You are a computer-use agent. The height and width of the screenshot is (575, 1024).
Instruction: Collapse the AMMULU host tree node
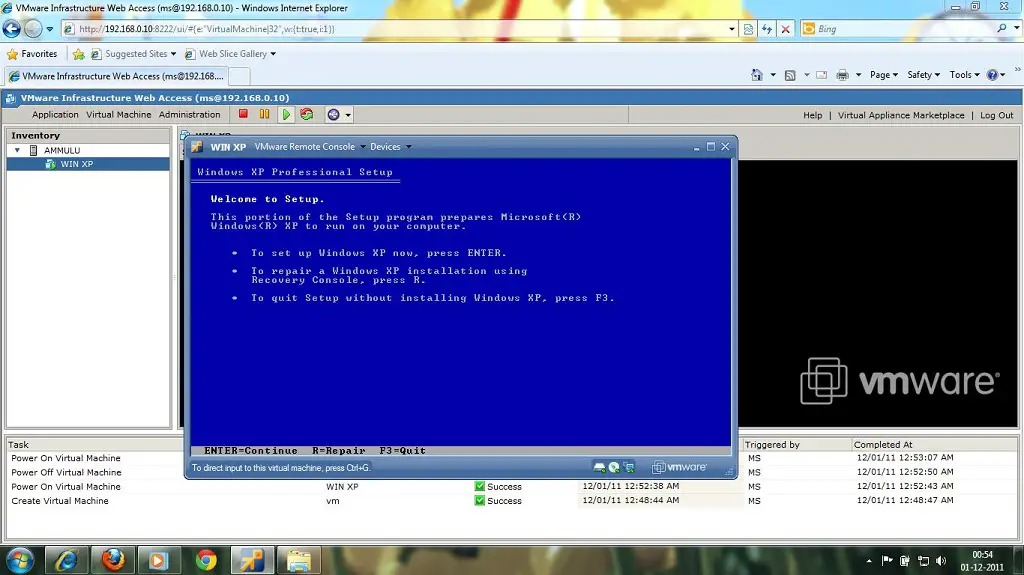click(18, 150)
